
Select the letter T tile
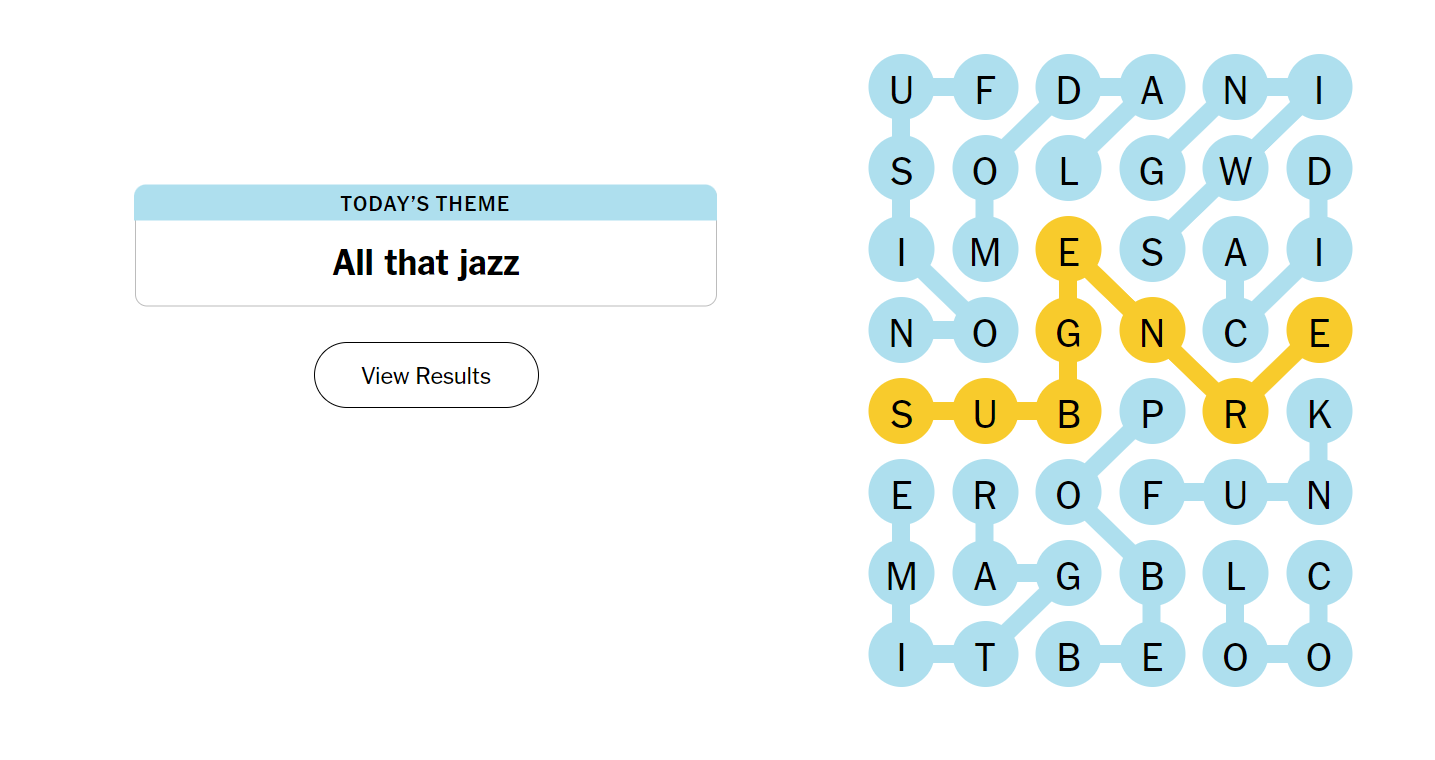[x=985, y=656]
